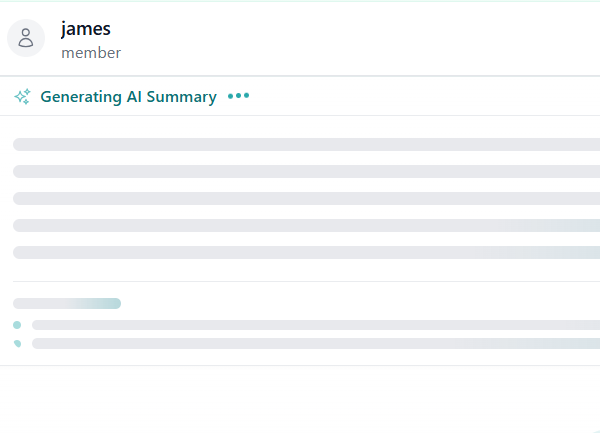Viewport: 600px width, 433px height.
Task: Click the divider above the short placeholder
Action: 300,281
